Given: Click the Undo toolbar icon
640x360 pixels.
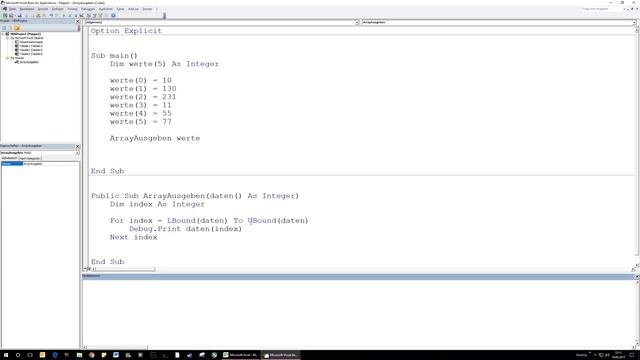Looking at the screenshot, I should [x=51, y=16].
